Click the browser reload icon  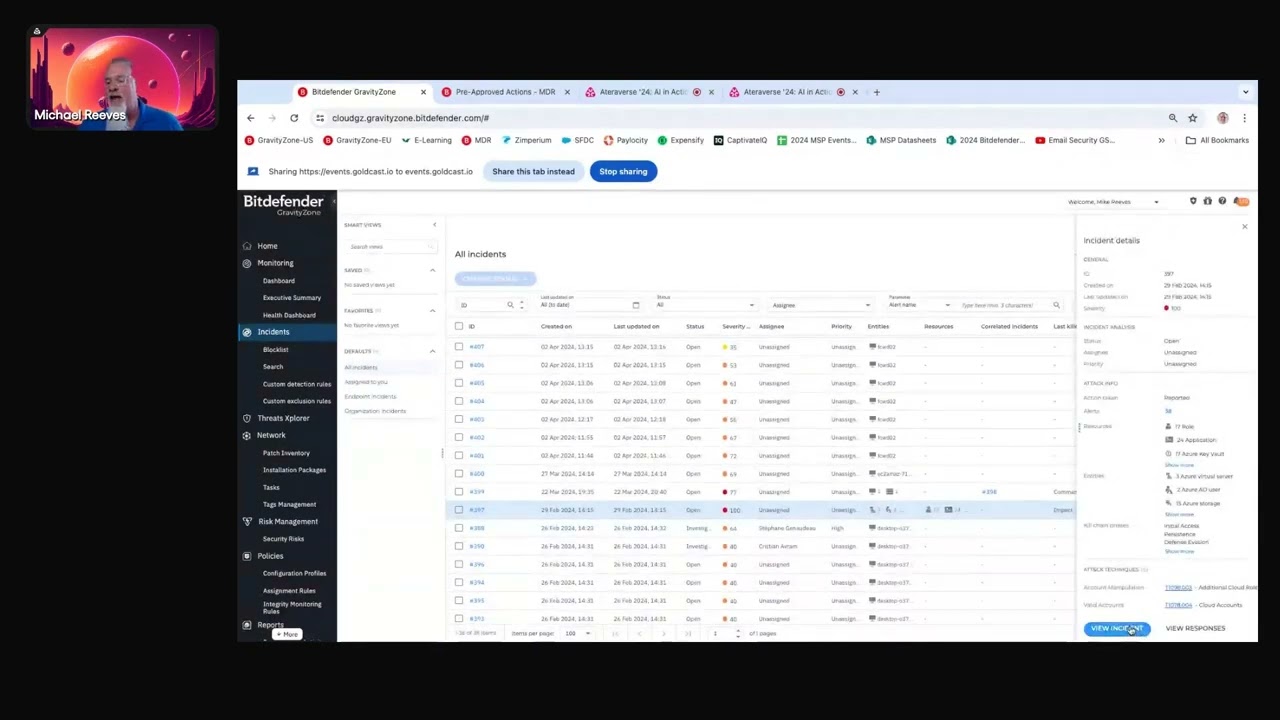293,118
